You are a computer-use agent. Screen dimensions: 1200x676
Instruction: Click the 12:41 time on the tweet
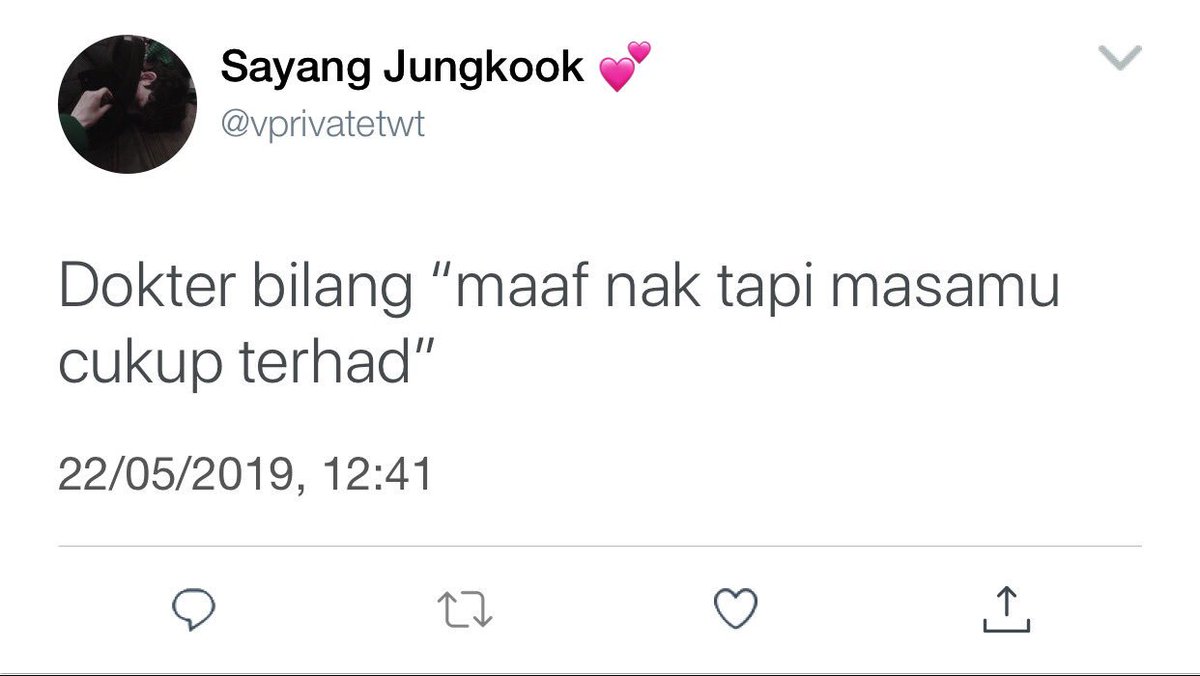point(377,474)
